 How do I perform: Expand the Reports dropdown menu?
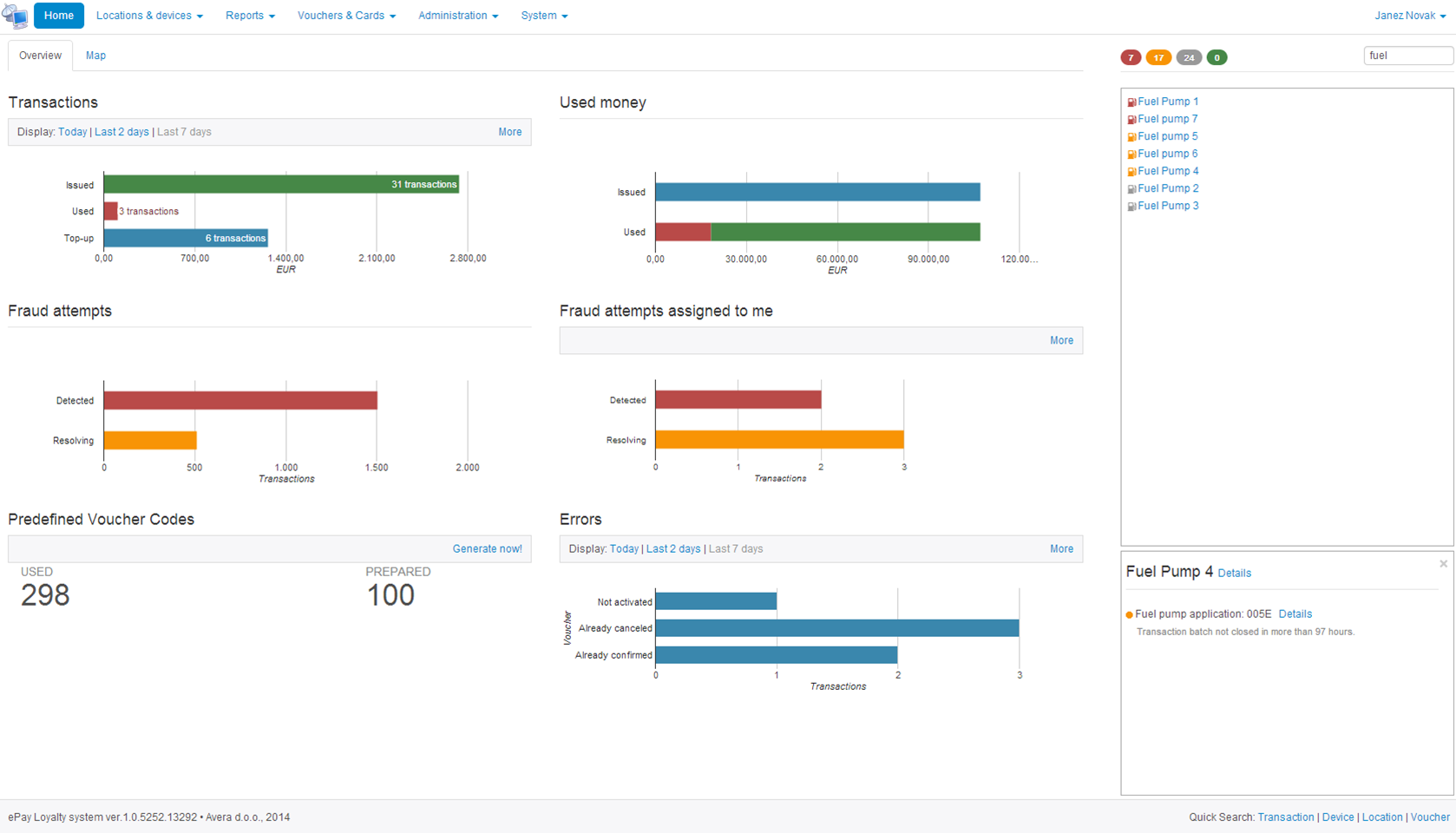click(250, 16)
